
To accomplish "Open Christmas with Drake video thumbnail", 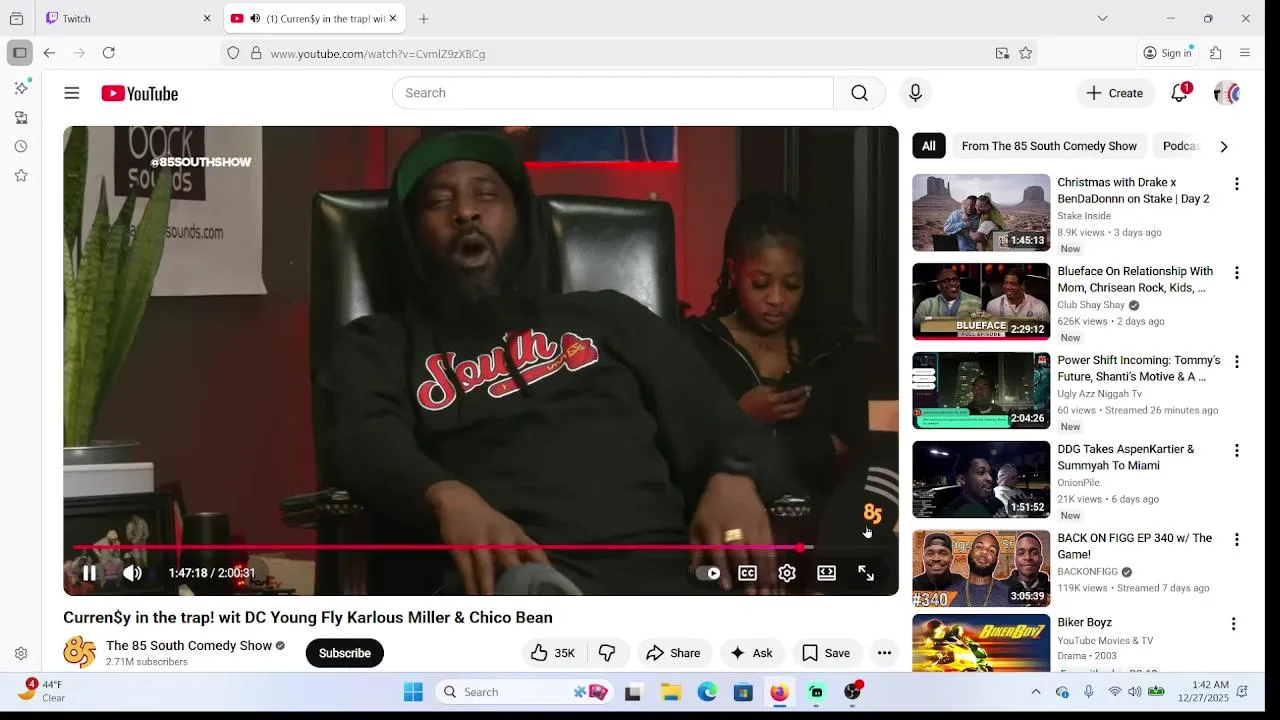I will coord(981,213).
